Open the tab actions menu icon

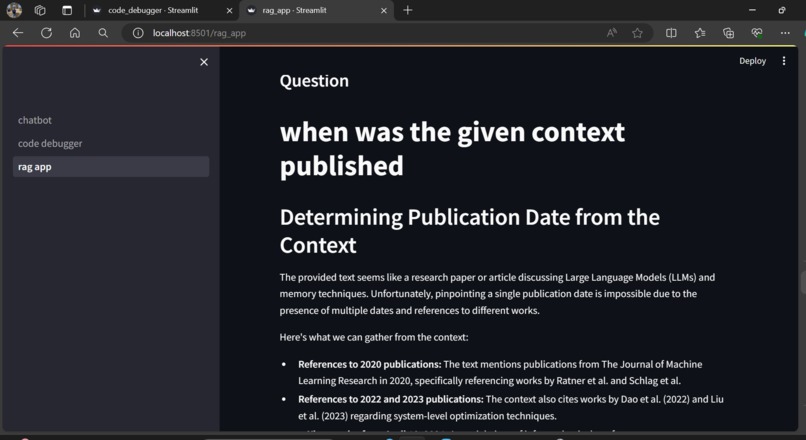tap(67, 10)
